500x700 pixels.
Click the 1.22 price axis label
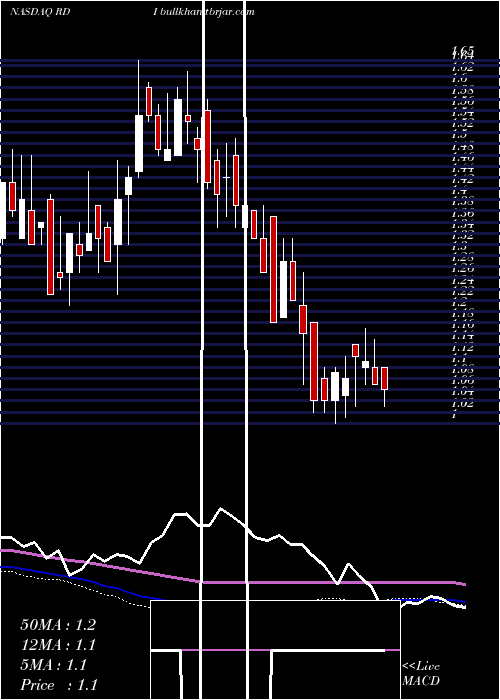(462, 292)
